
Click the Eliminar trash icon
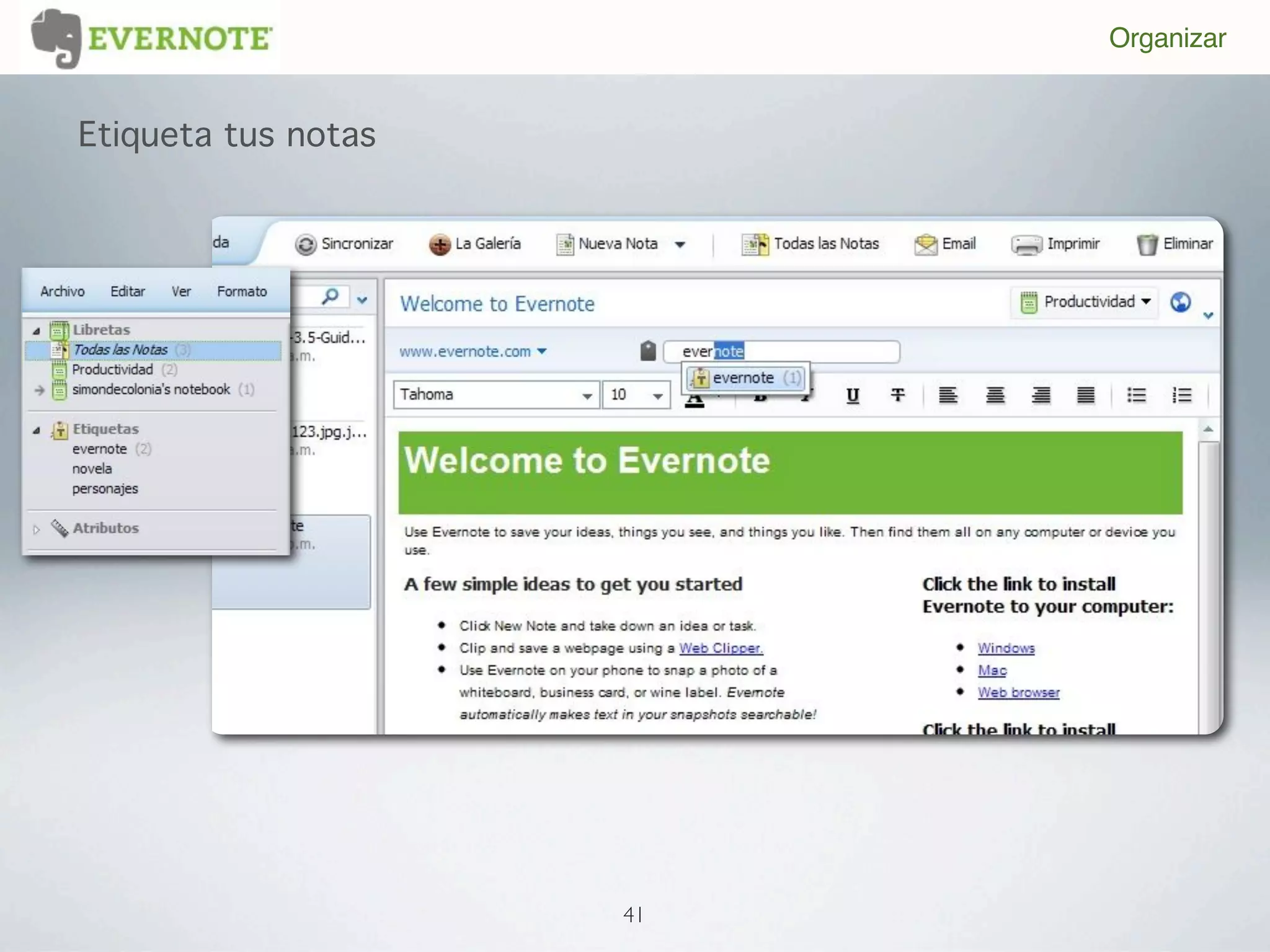[x=1147, y=244]
